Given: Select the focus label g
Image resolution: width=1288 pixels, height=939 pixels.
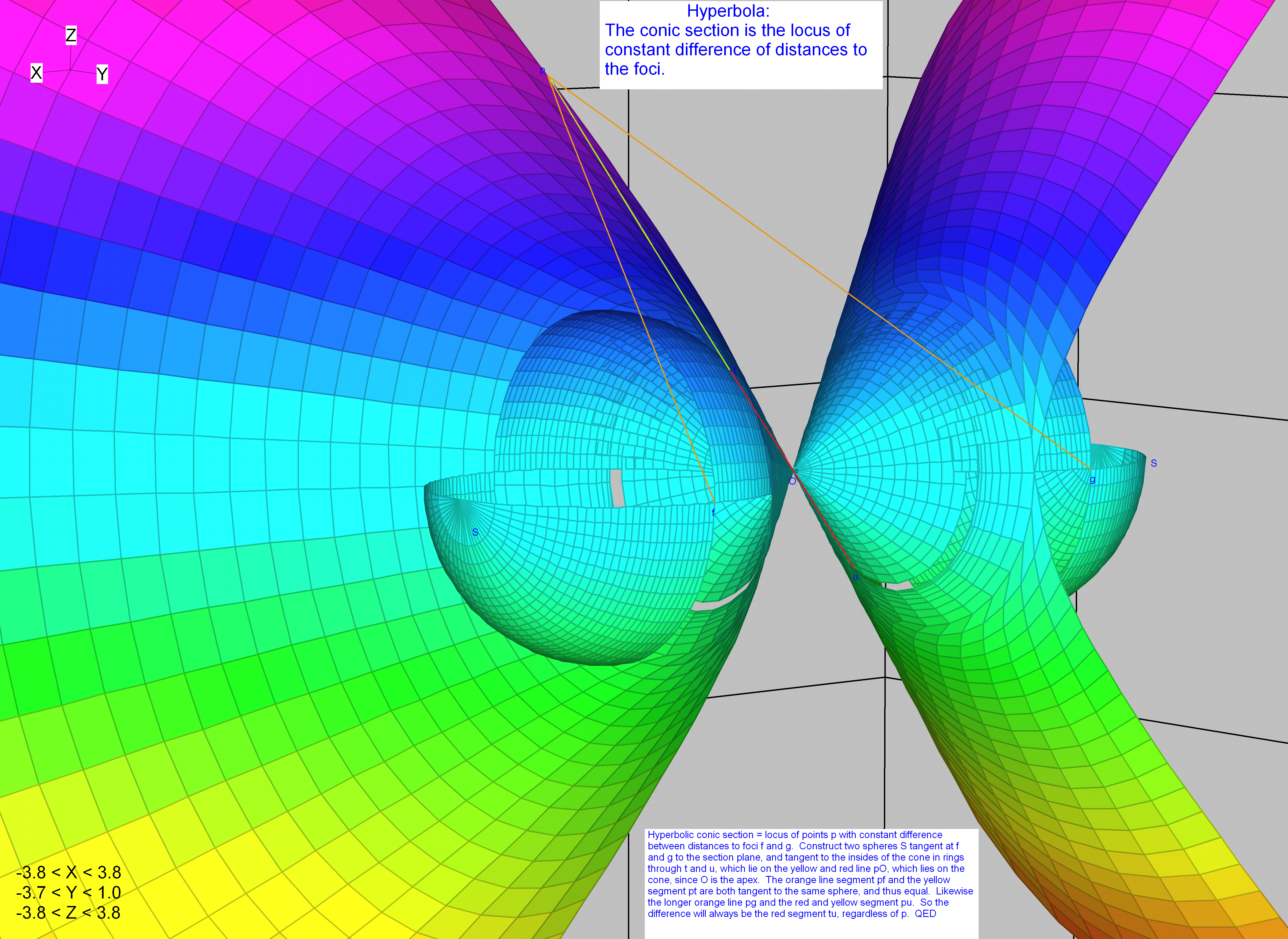Looking at the screenshot, I should coord(1092,480).
